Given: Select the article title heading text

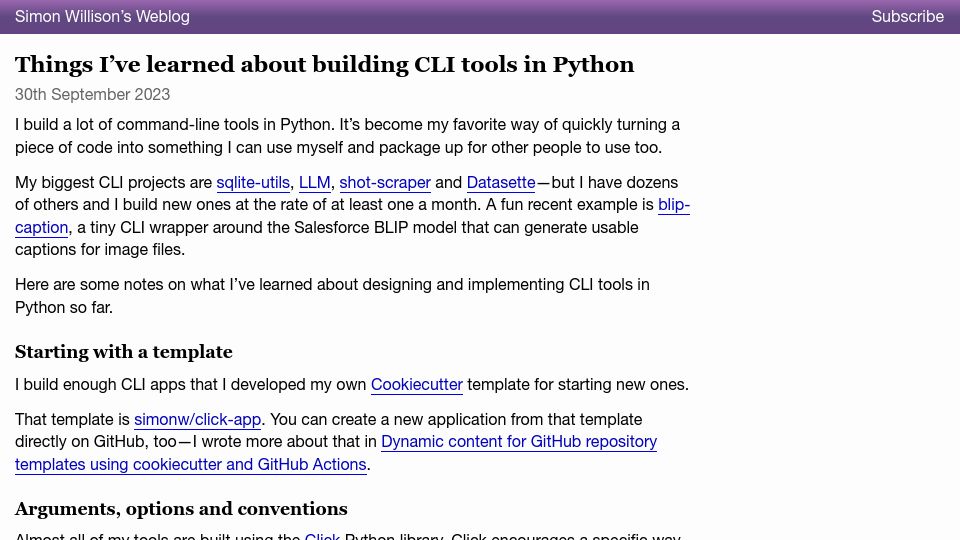Looking at the screenshot, I should click(x=324, y=64).
